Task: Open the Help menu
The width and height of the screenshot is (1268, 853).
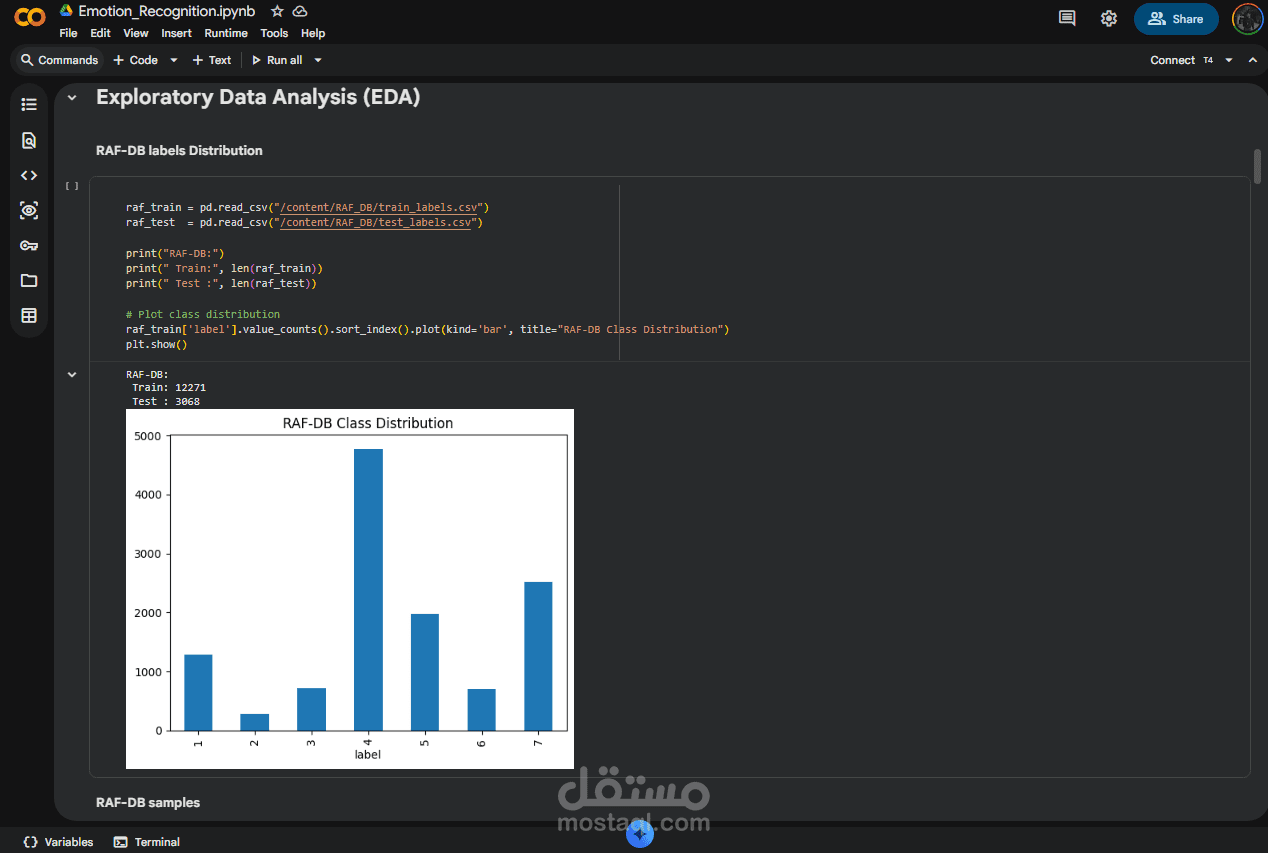Action: pos(313,33)
